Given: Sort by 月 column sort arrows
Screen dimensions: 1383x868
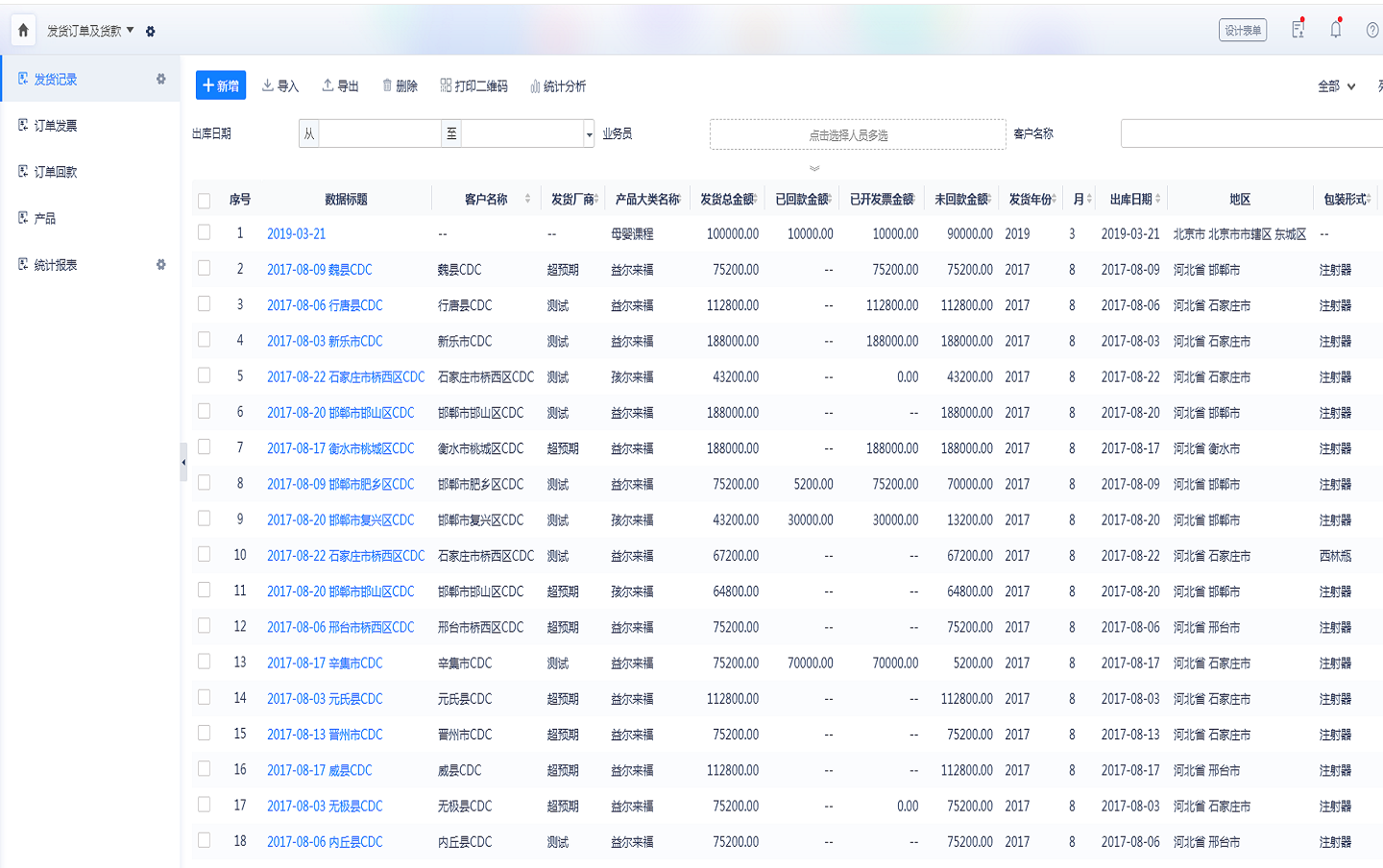Looking at the screenshot, I should pos(1089,199).
